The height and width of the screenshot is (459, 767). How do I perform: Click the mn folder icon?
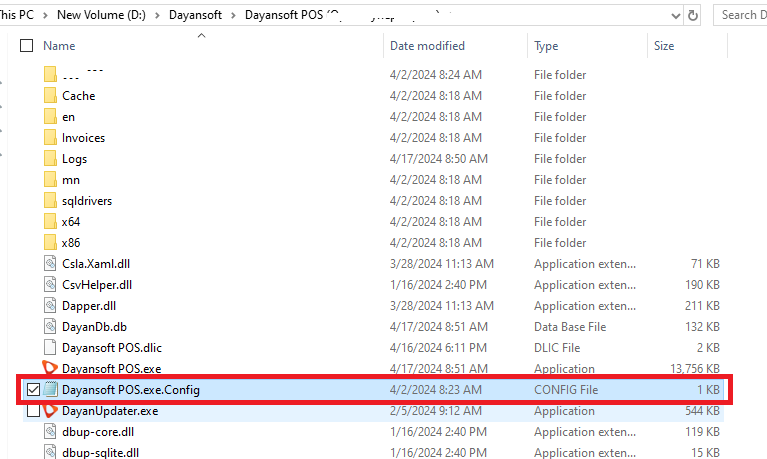[50, 180]
